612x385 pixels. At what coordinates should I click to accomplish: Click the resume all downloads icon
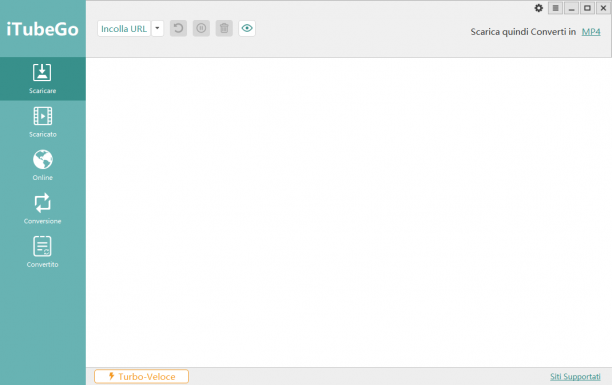[x=178, y=29]
